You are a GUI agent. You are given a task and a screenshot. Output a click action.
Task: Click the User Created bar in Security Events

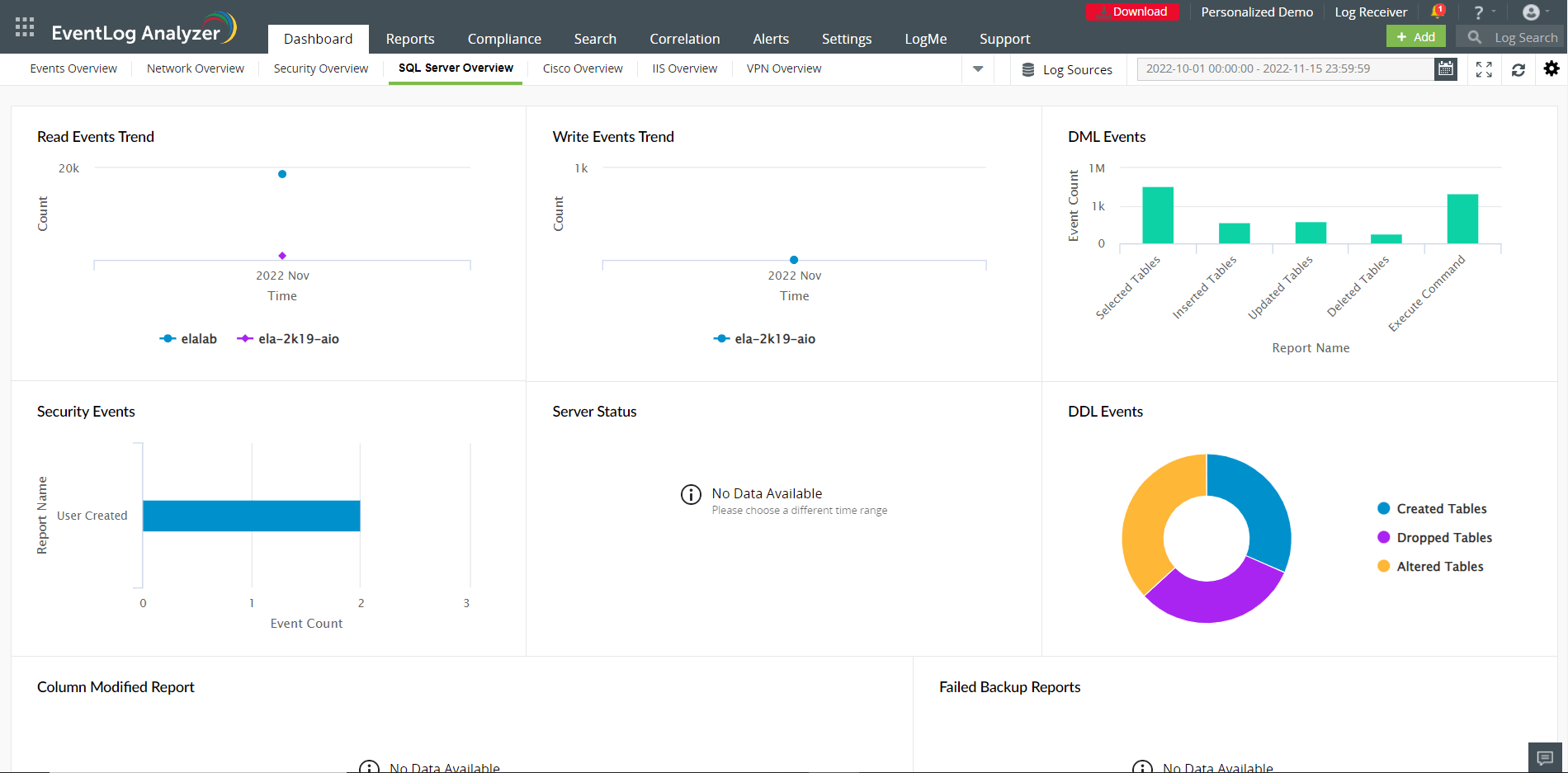(252, 516)
